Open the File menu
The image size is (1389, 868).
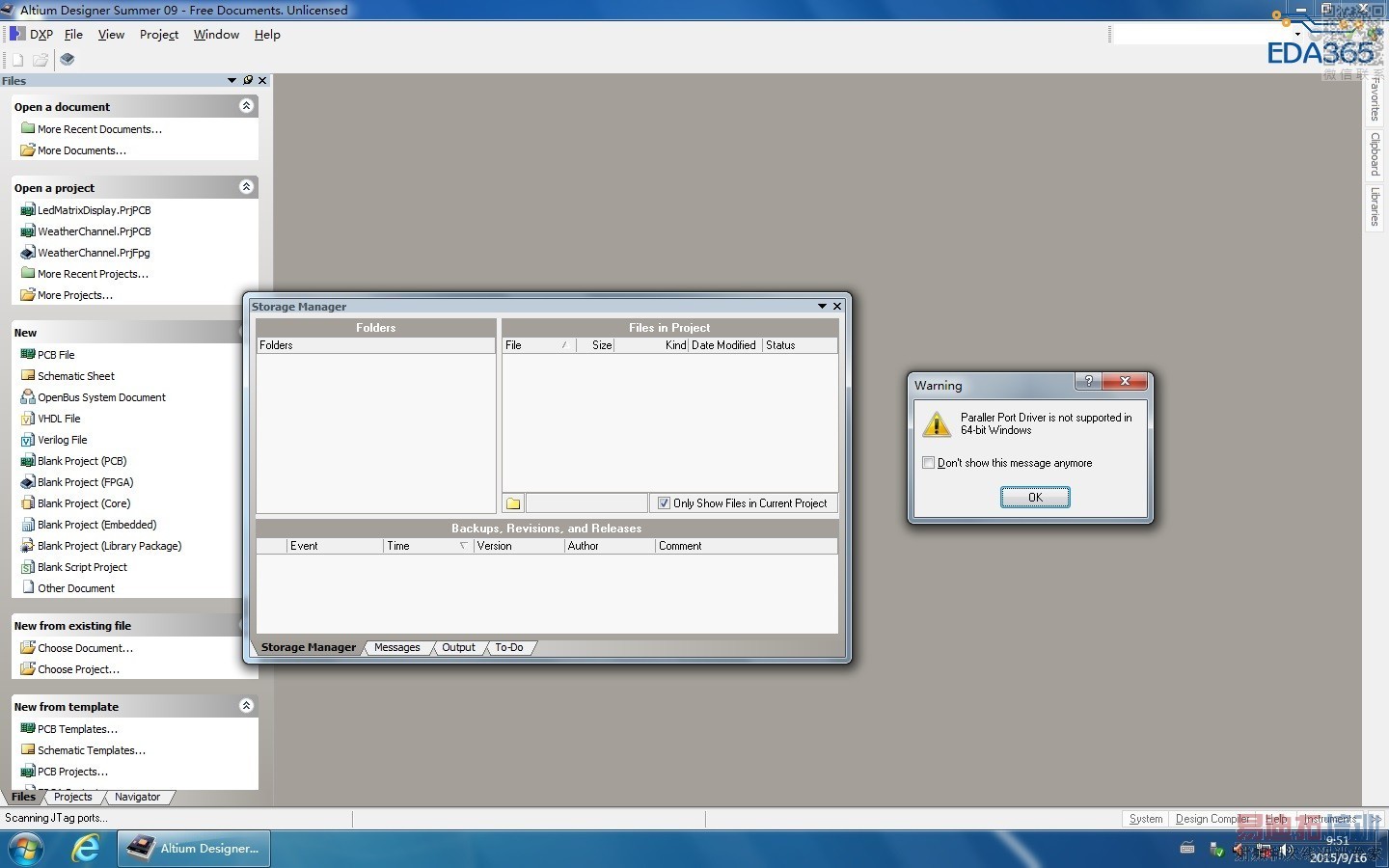point(73,34)
